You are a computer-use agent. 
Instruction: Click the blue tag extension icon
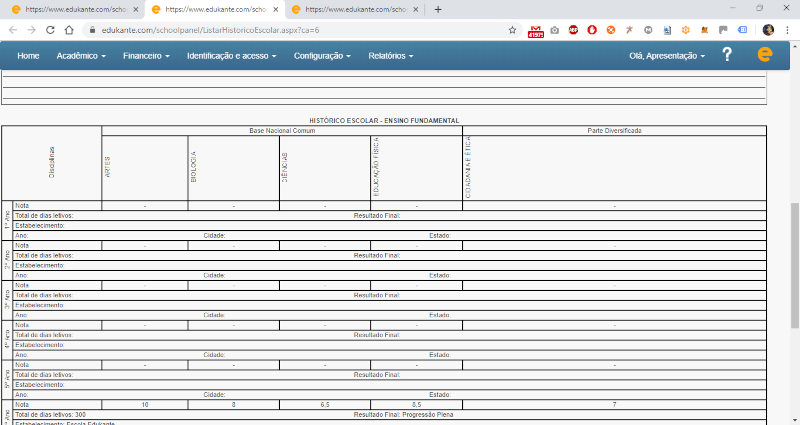tap(742, 30)
